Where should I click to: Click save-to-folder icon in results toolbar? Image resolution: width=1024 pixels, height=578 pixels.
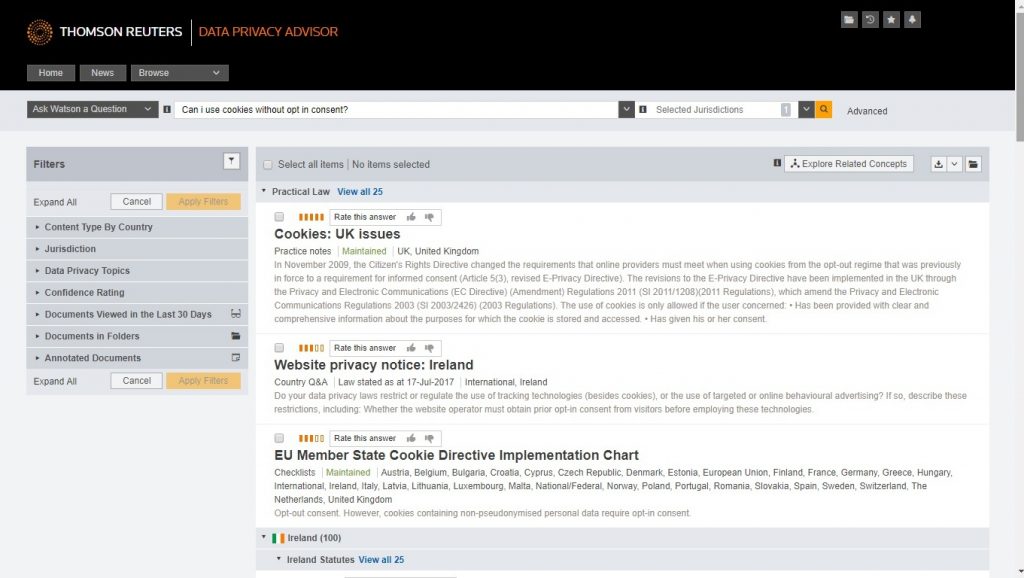pos(973,164)
